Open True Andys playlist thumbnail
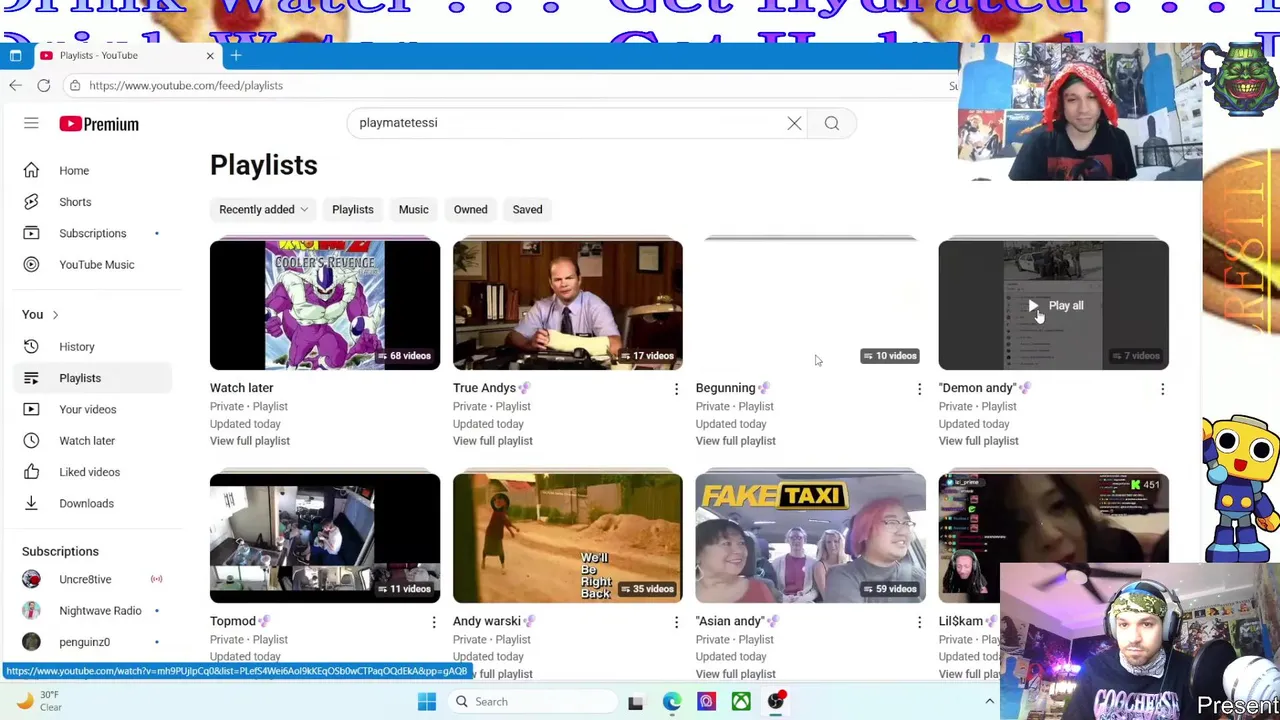1280x720 pixels. (568, 305)
